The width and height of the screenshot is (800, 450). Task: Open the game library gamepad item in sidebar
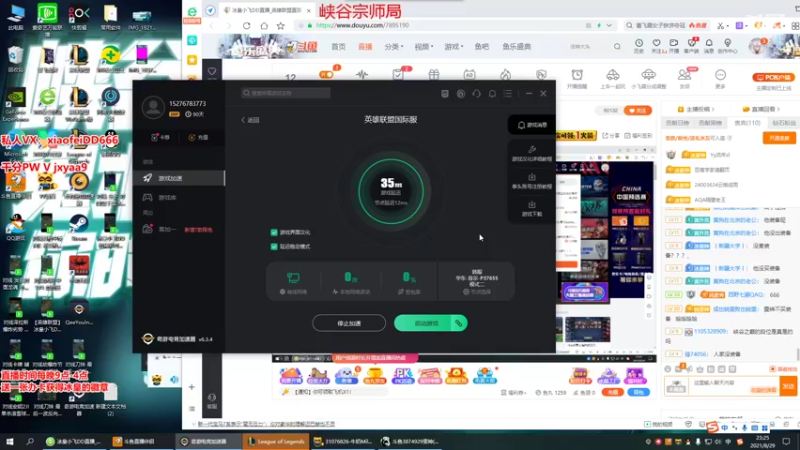162,197
